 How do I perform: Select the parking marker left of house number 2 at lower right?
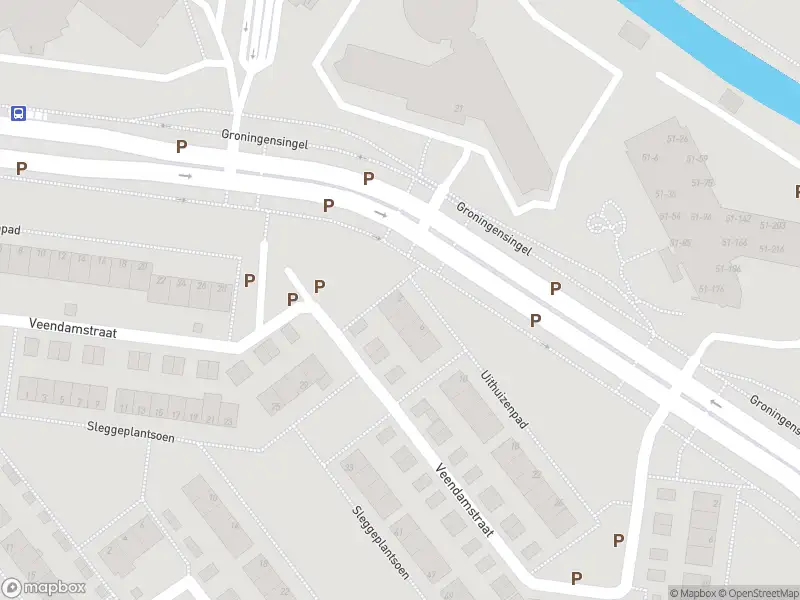(x=618, y=540)
